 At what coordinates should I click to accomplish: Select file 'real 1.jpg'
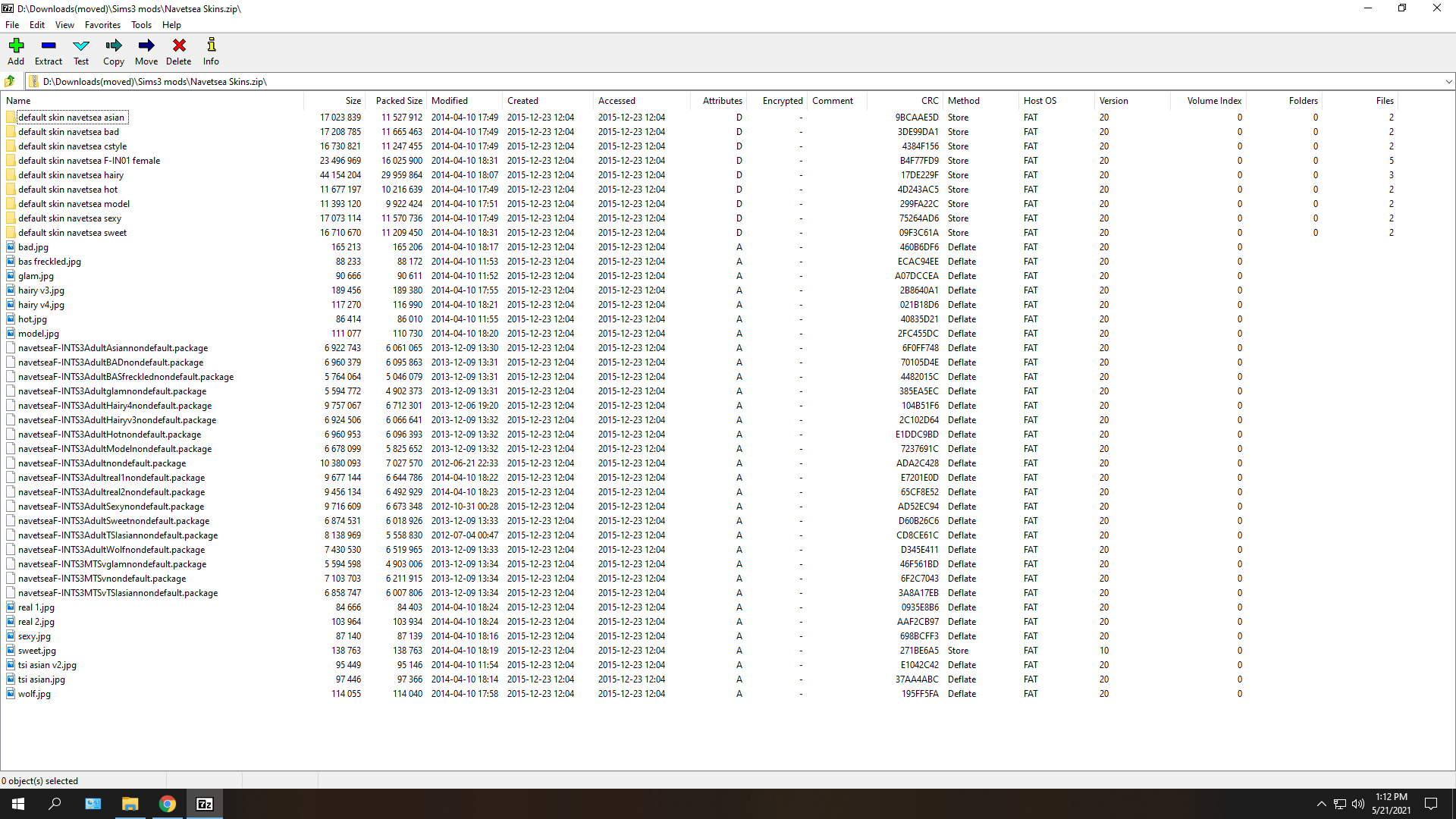pos(36,607)
